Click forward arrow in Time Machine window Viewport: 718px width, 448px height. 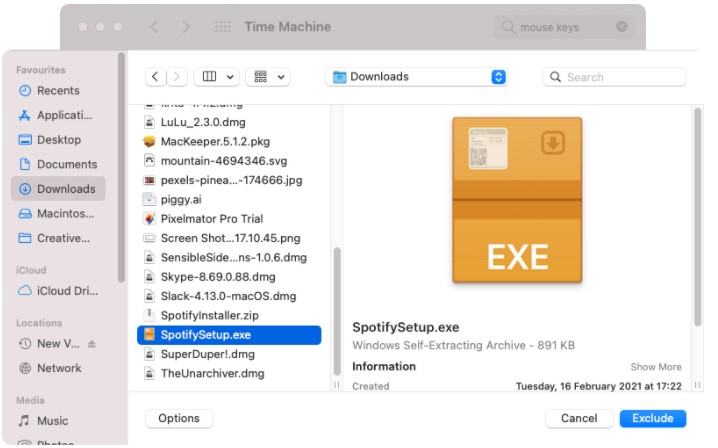pyautogui.click(x=185, y=27)
